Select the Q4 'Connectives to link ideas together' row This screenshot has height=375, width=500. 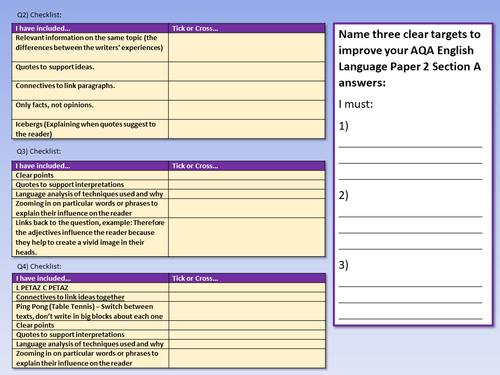click(90, 297)
